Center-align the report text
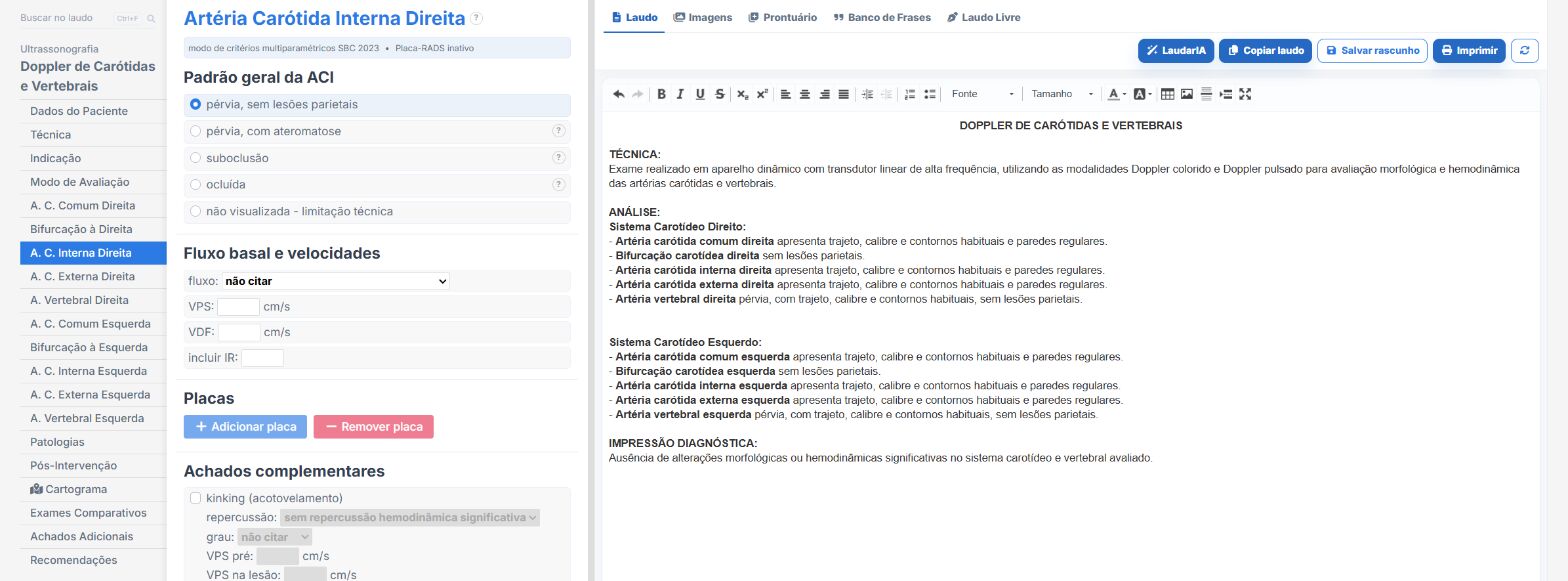 coord(805,94)
